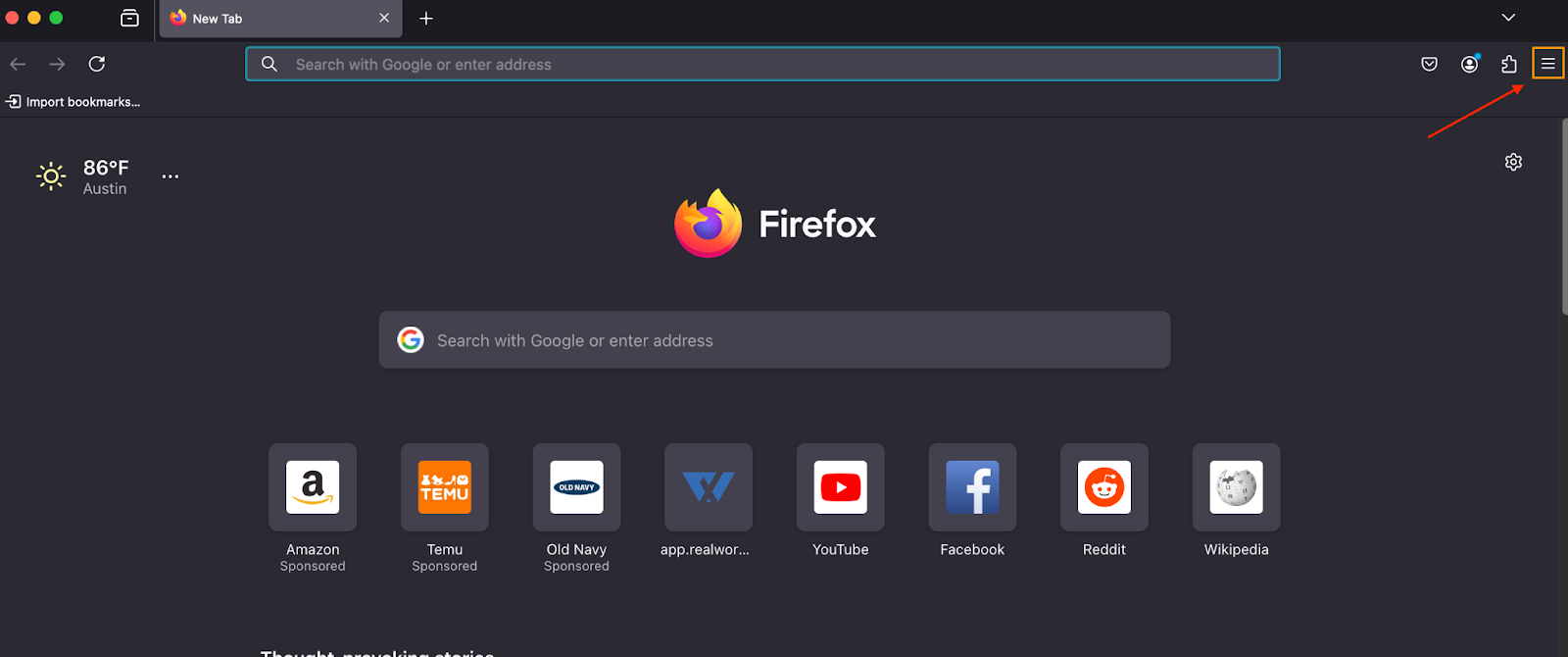Open the app.realwor... shortcut tile
The width and height of the screenshot is (1568, 657).
(709, 487)
